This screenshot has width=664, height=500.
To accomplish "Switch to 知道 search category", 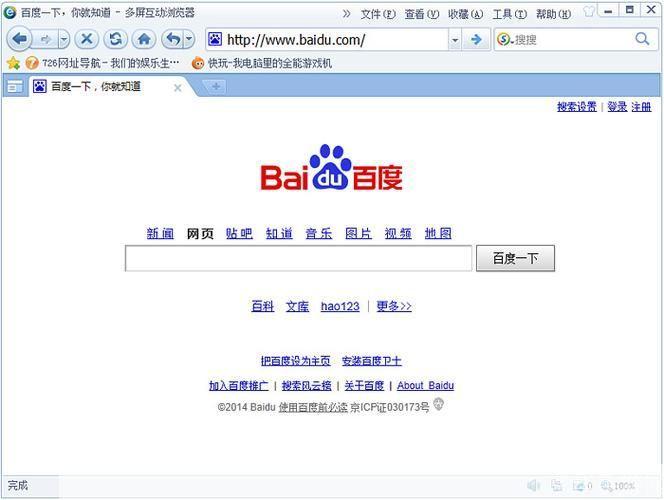I will tap(279, 233).
